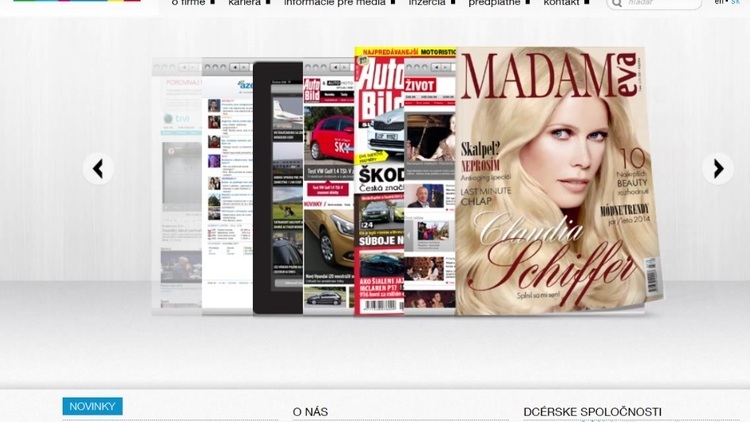Open the NOVINKY tab
The width and height of the screenshot is (750, 422).
coord(92,406)
